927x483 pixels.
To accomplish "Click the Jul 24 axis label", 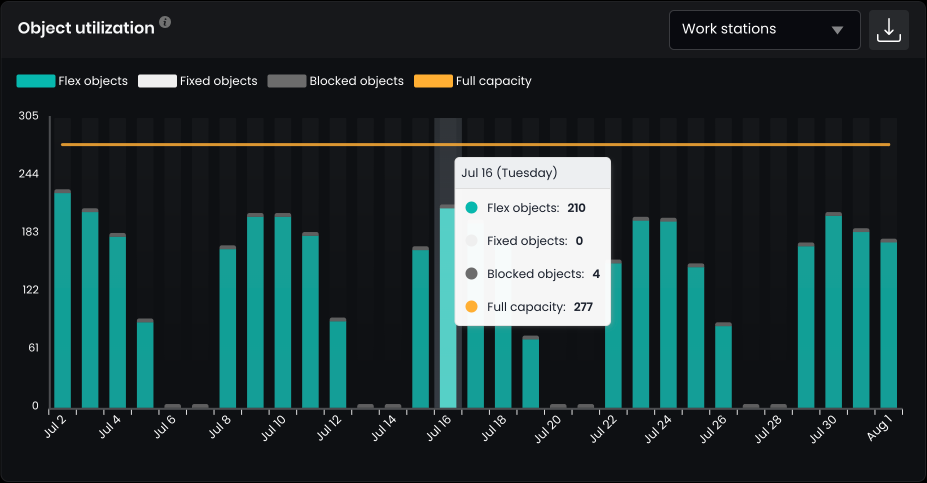I will (x=658, y=430).
